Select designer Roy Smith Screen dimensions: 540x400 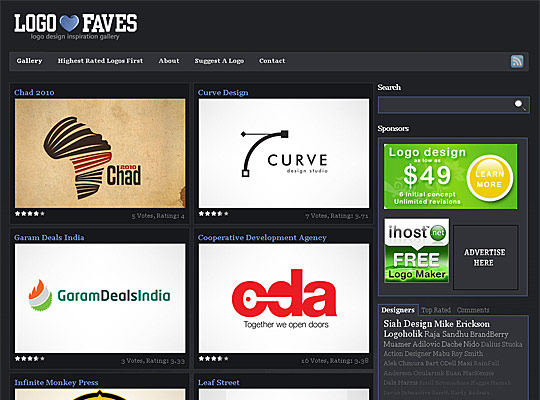467,354
